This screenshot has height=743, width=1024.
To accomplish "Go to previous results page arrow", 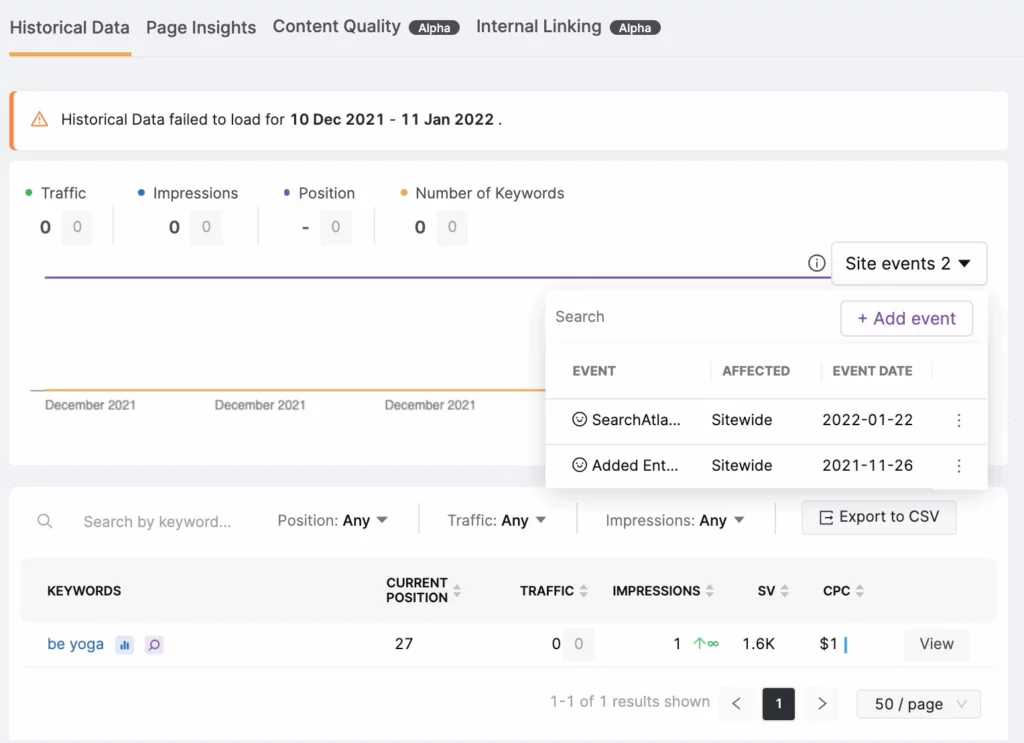I will [736, 704].
